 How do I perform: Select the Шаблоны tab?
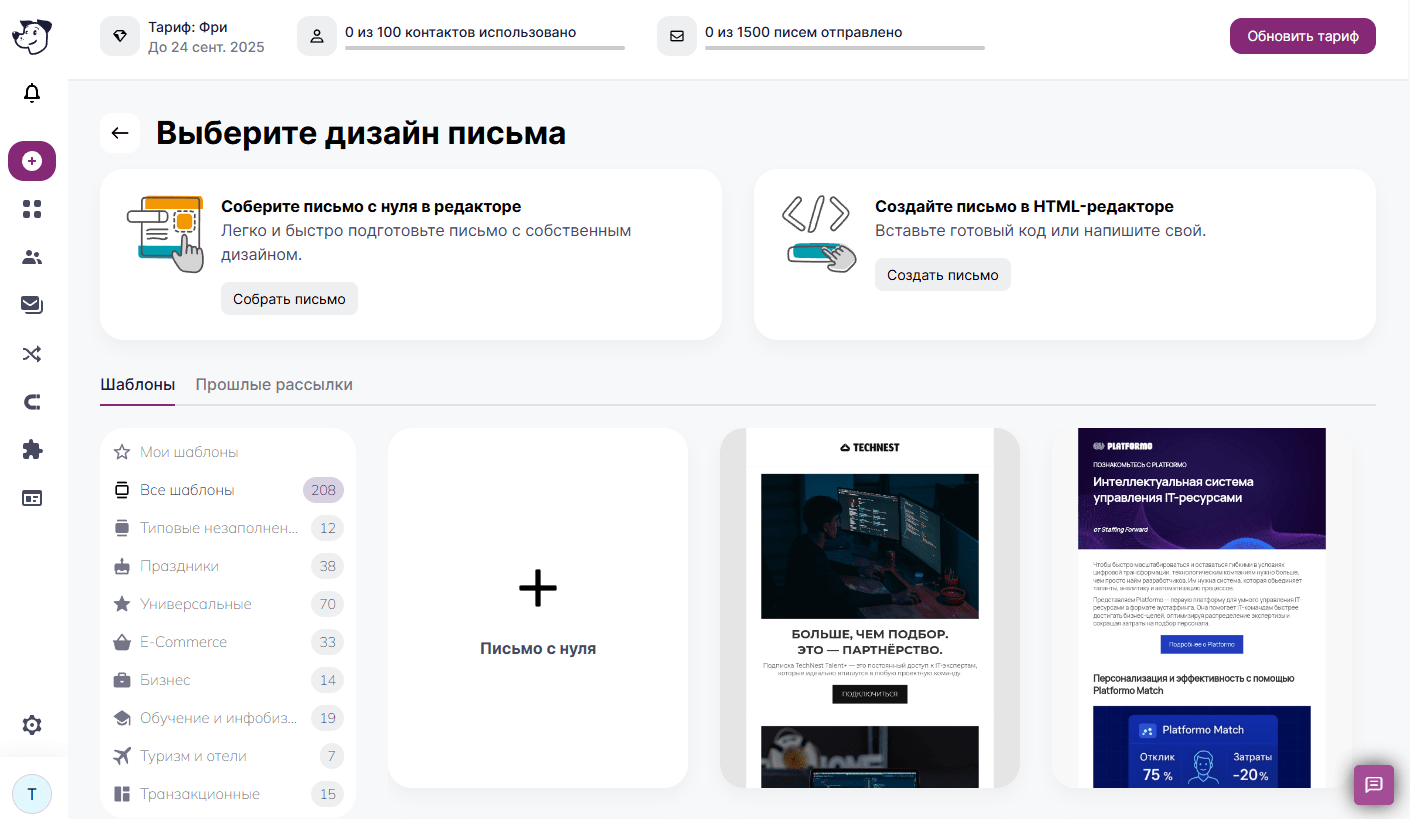point(138,384)
